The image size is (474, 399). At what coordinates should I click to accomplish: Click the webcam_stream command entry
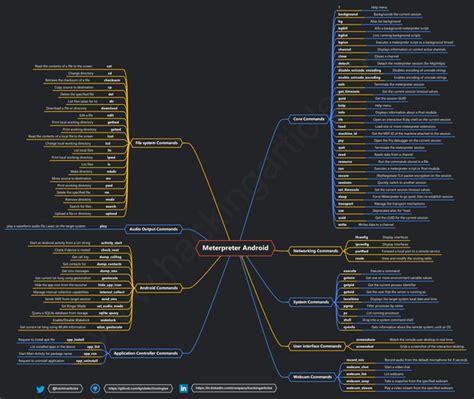[359, 388]
